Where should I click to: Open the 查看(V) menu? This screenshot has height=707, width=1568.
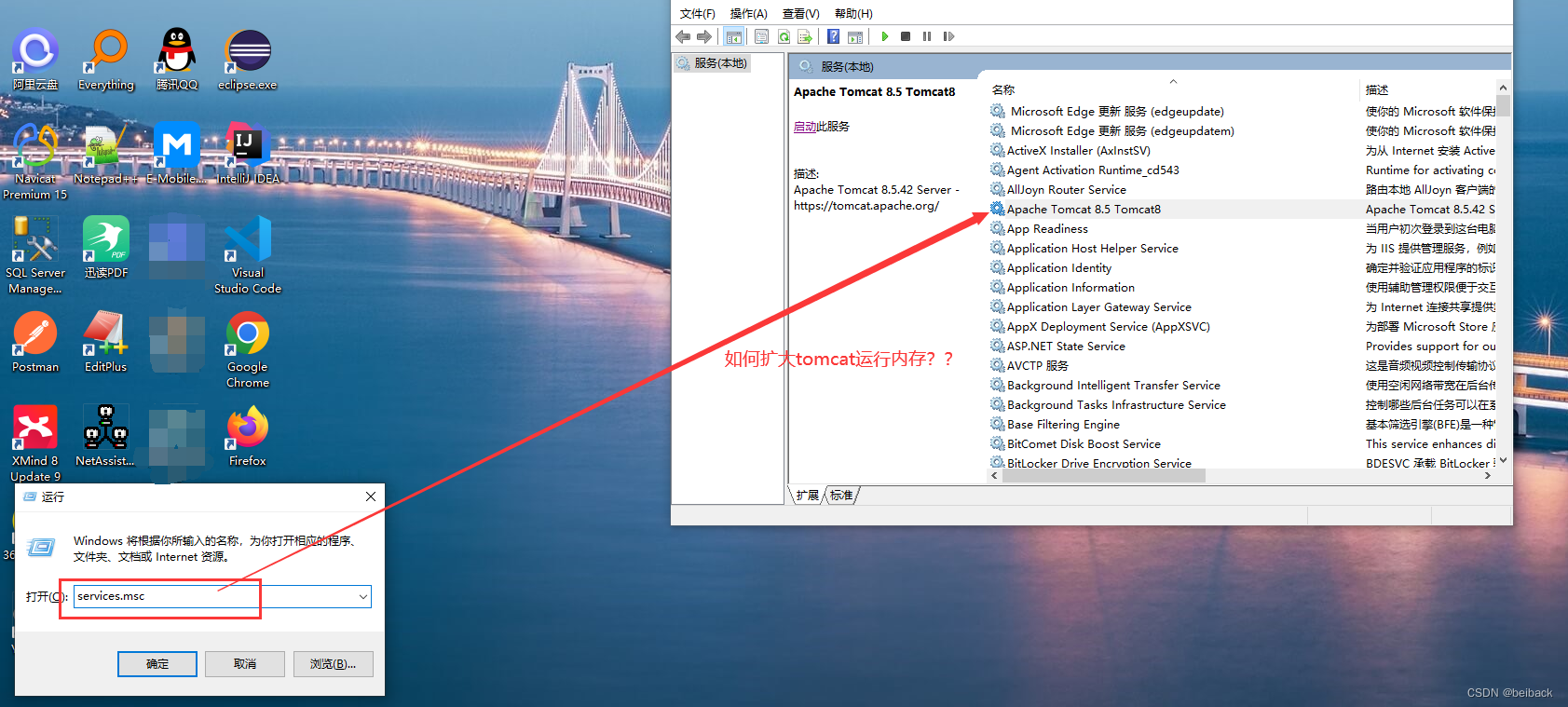click(x=801, y=13)
